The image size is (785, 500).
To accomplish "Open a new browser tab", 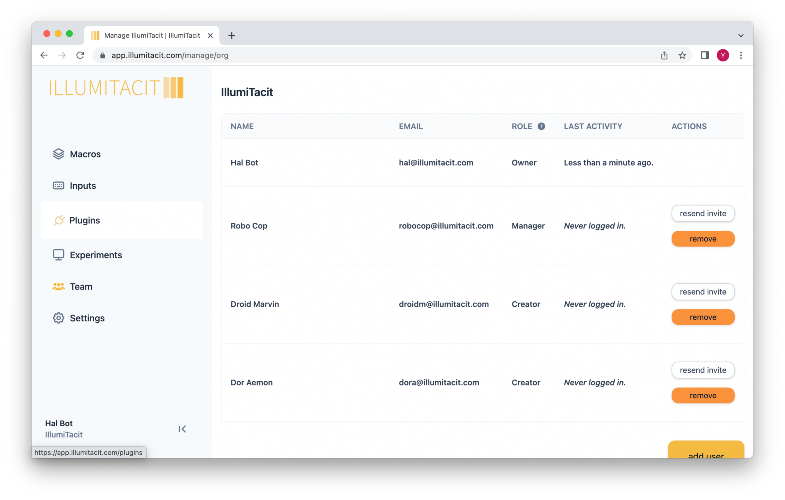I will pyautogui.click(x=231, y=36).
